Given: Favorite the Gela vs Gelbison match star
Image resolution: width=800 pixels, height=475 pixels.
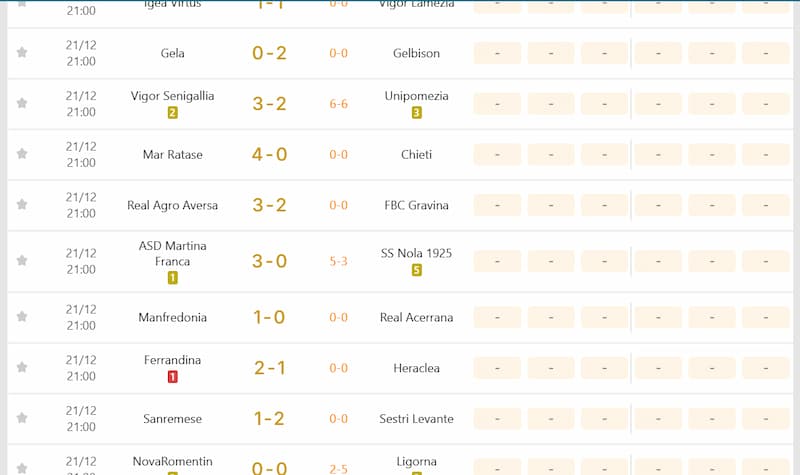Looking at the screenshot, I should tap(22, 53).
